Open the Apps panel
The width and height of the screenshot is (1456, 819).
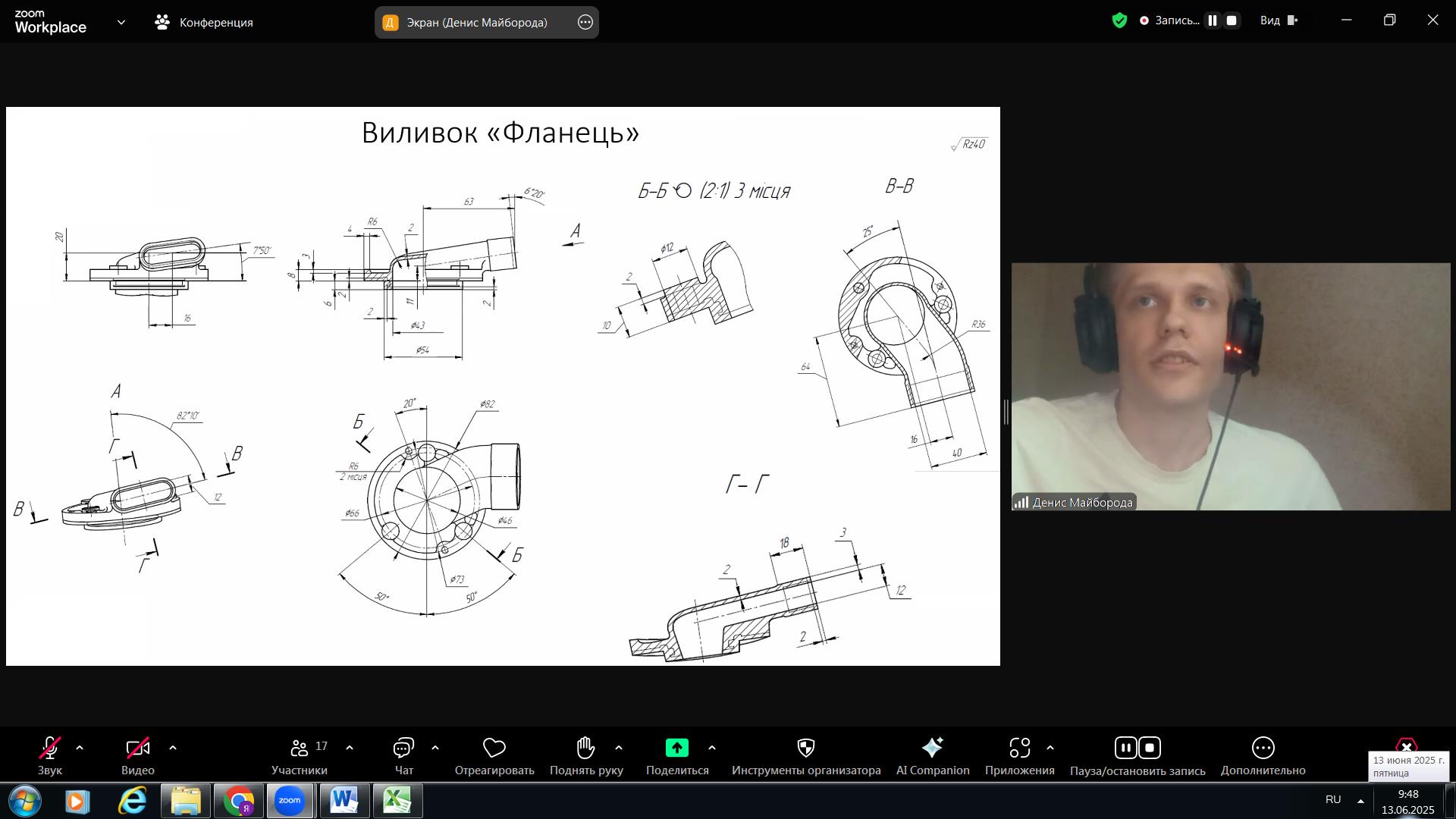[1019, 748]
